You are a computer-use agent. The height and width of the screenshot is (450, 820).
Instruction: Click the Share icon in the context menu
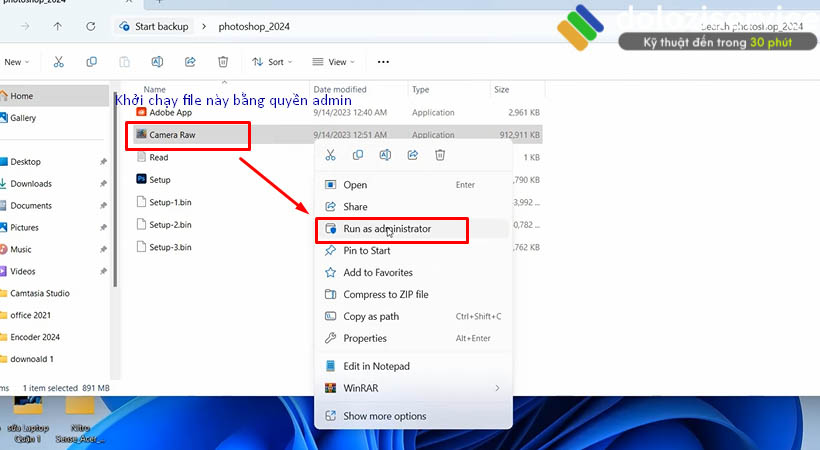point(412,155)
